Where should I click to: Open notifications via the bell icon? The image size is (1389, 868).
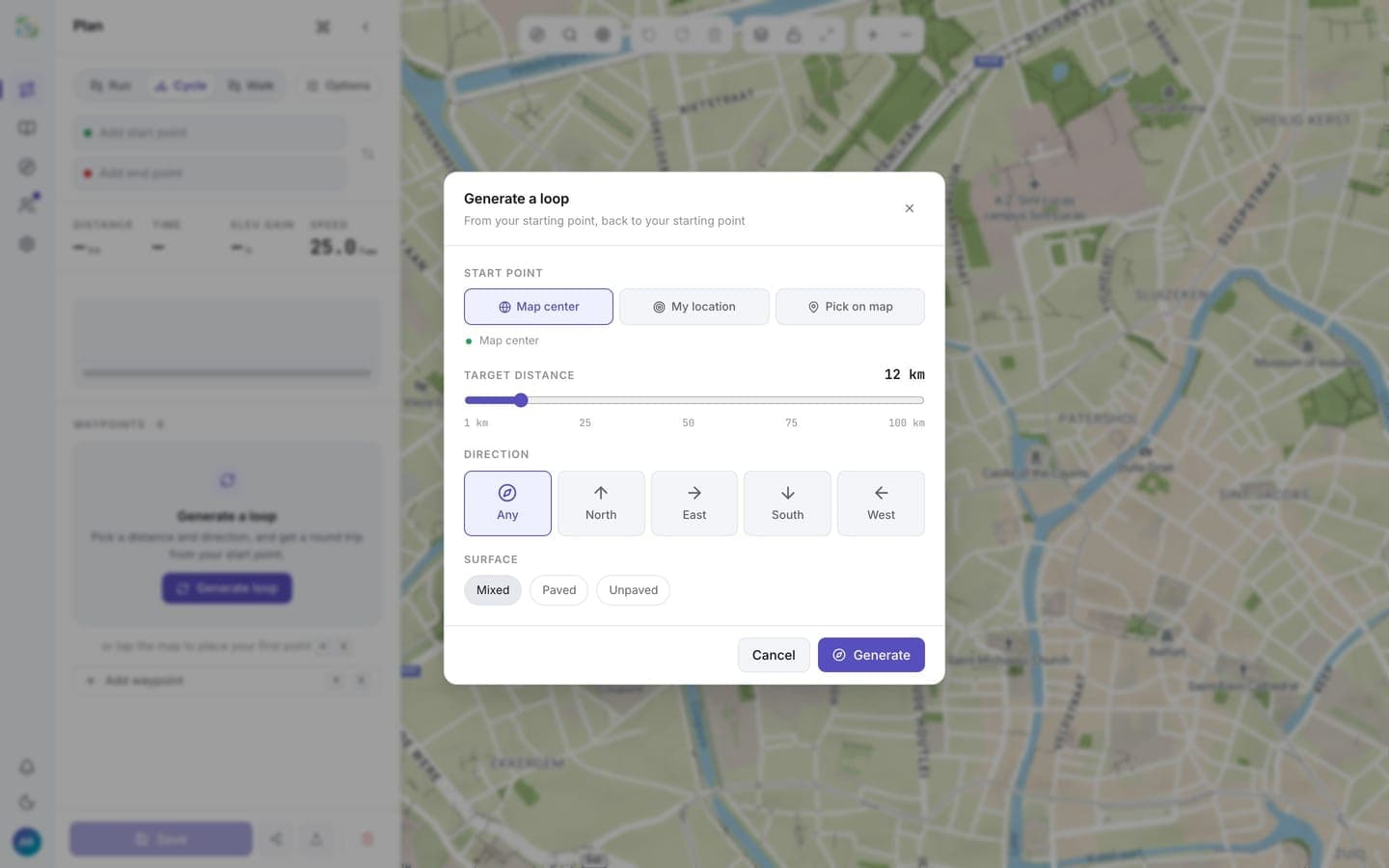(x=27, y=768)
